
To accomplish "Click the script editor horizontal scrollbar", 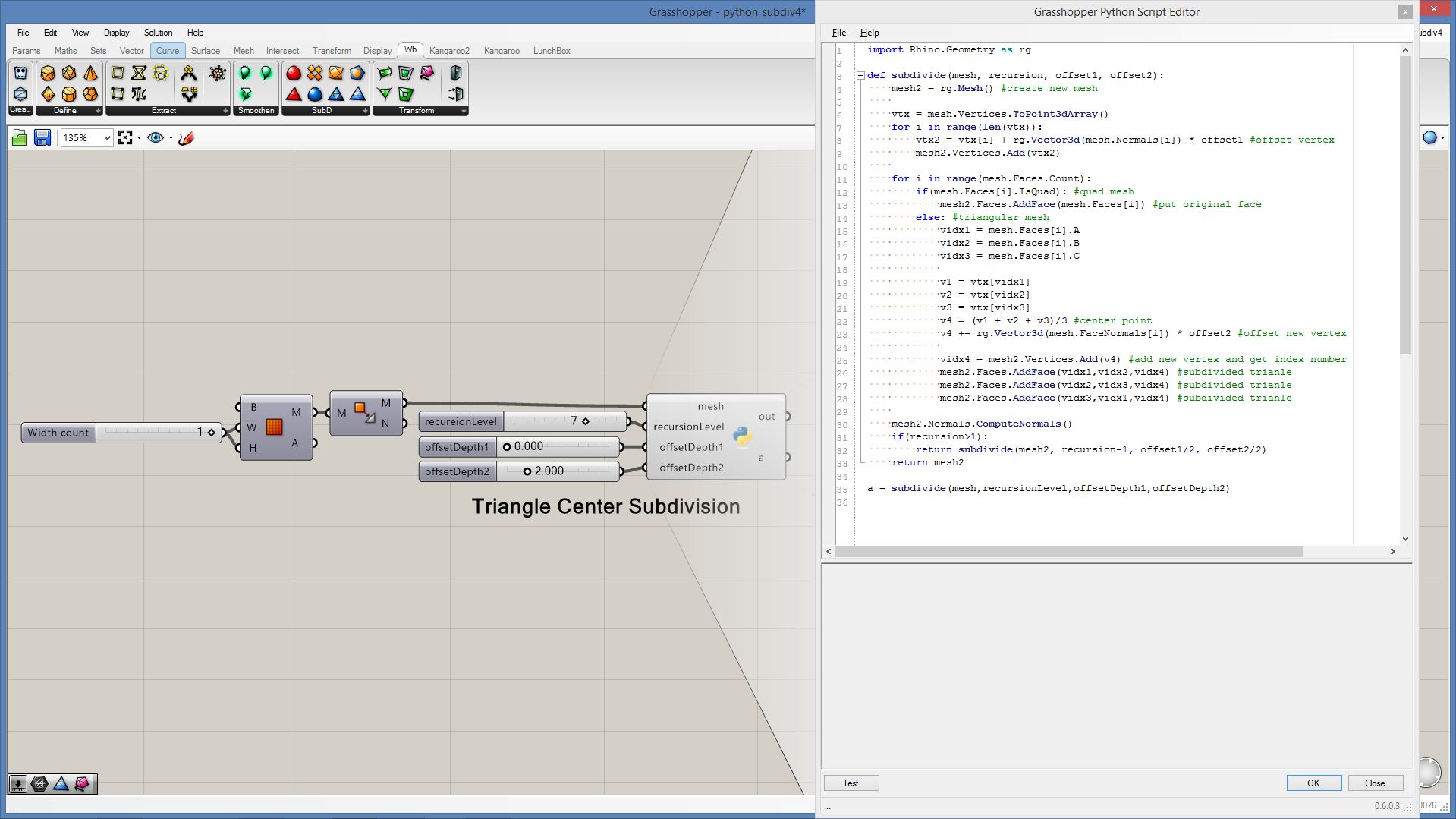I will tap(1070, 552).
